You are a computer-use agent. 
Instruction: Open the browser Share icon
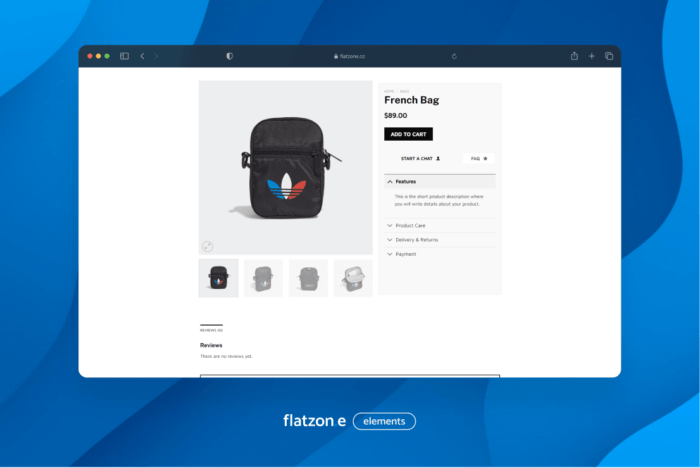pyautogui.click(x=574, y=56)
